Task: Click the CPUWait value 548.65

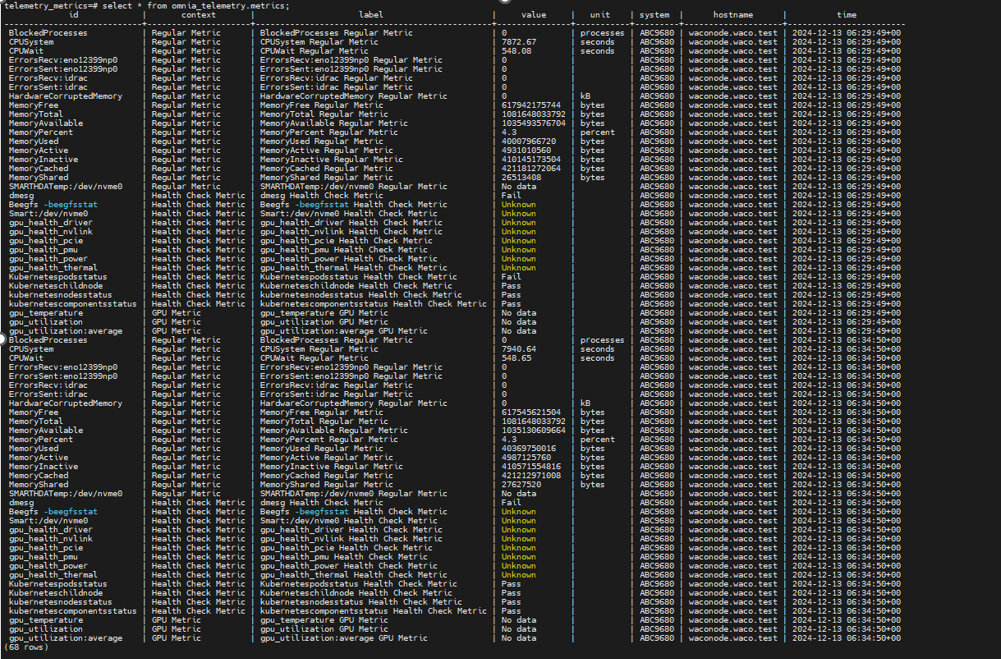Action: [x=516, y=358]
